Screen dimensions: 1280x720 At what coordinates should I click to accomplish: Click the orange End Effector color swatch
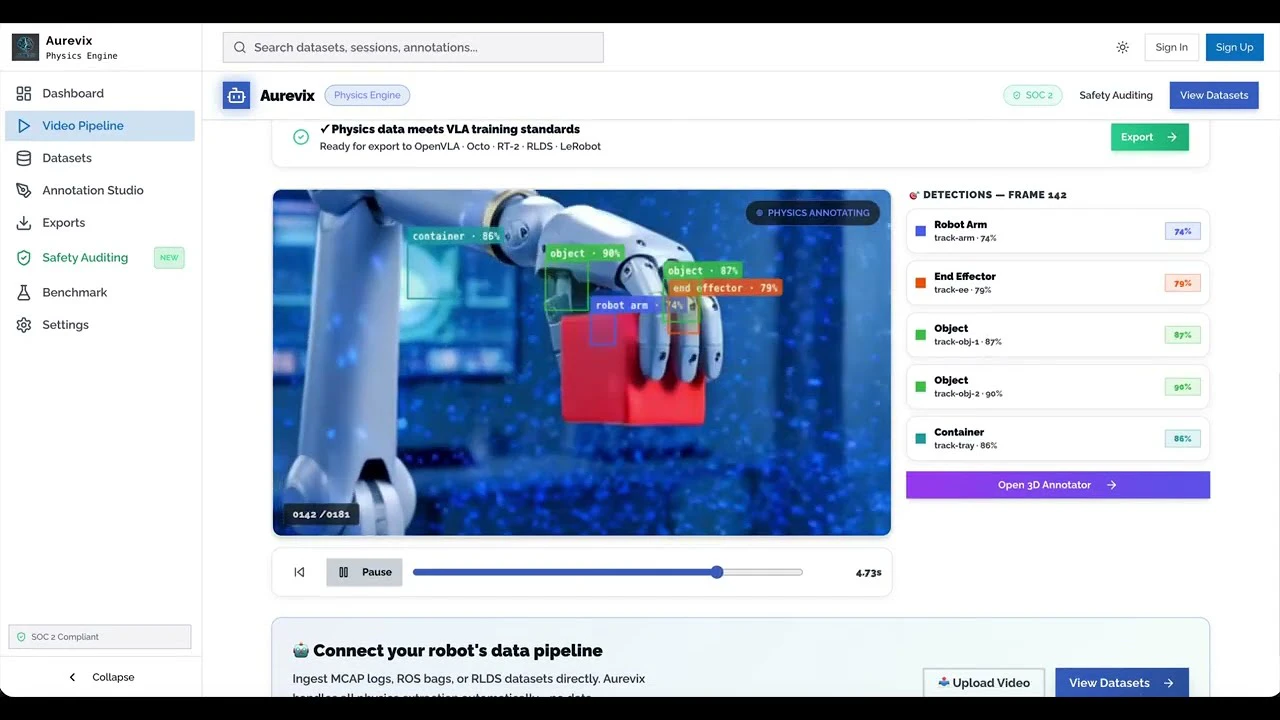point(921,283)
